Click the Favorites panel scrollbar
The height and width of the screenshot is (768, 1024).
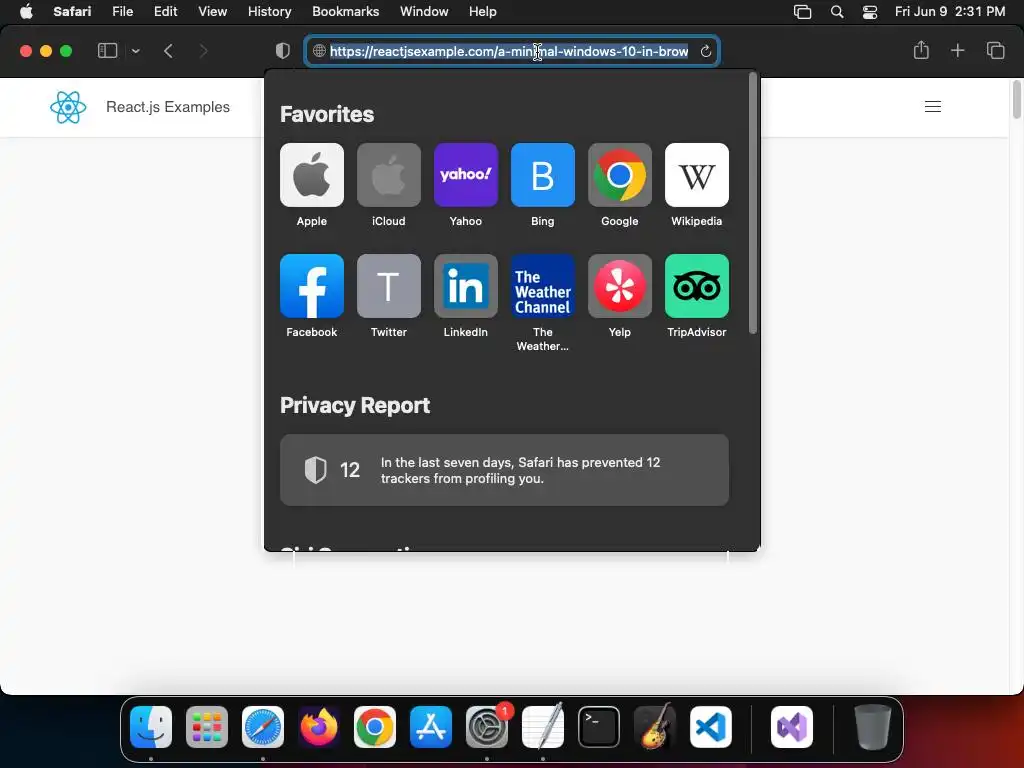pos(753,204)
